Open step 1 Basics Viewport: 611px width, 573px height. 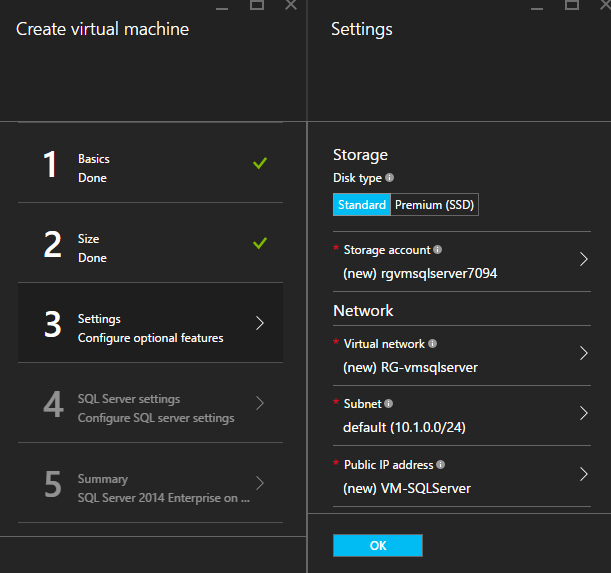pyautogui.click(x=150, y=163)
